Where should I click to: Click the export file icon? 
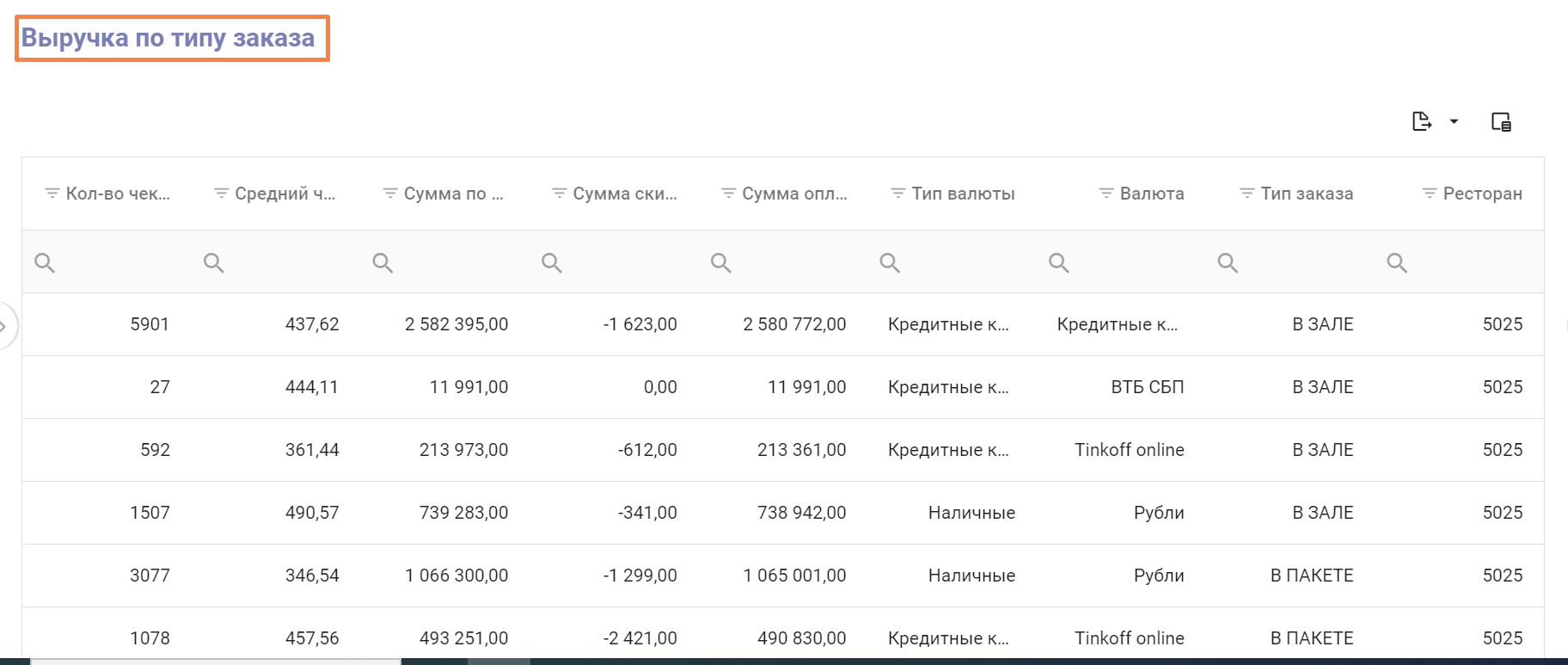point(1422,122)
